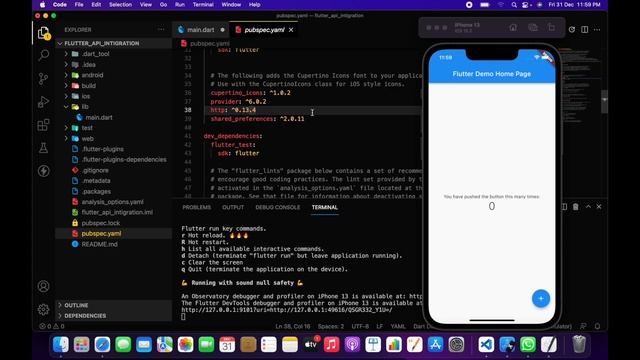
Task: Open main.dart in the file tree
Action: (99, 118)
